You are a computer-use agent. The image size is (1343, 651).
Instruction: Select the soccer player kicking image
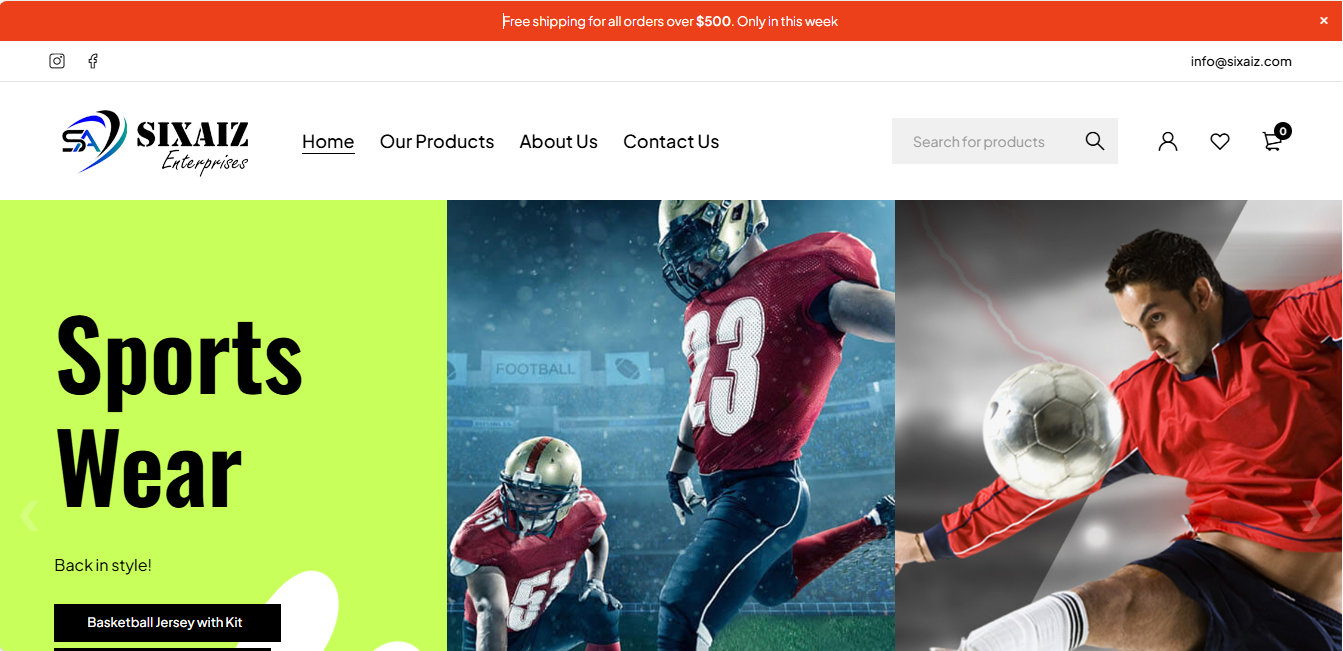pos(1119,425)
